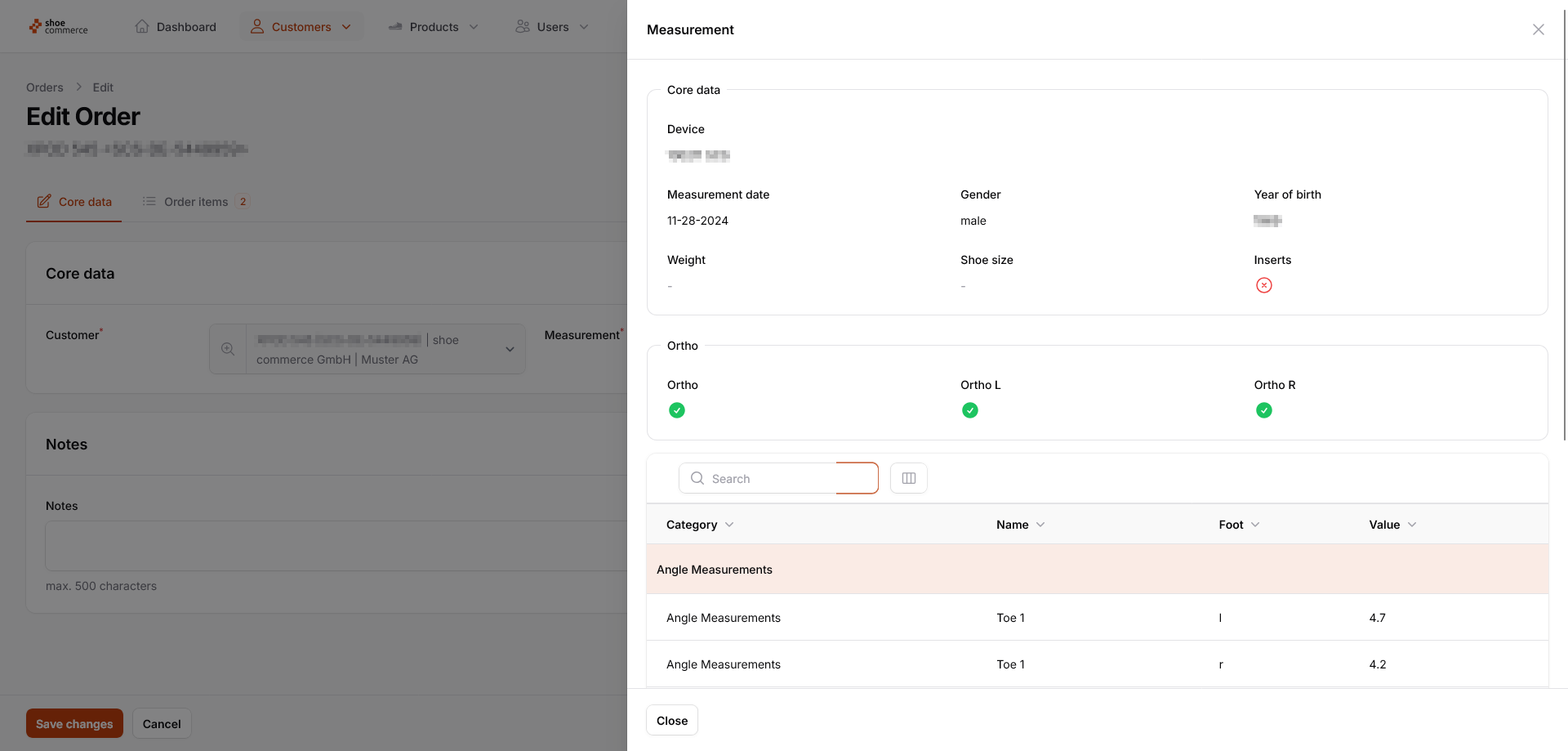This screenshot has height=751, width=1568.
Task: Click the shoe commerce logo
Action: point(58,27)
